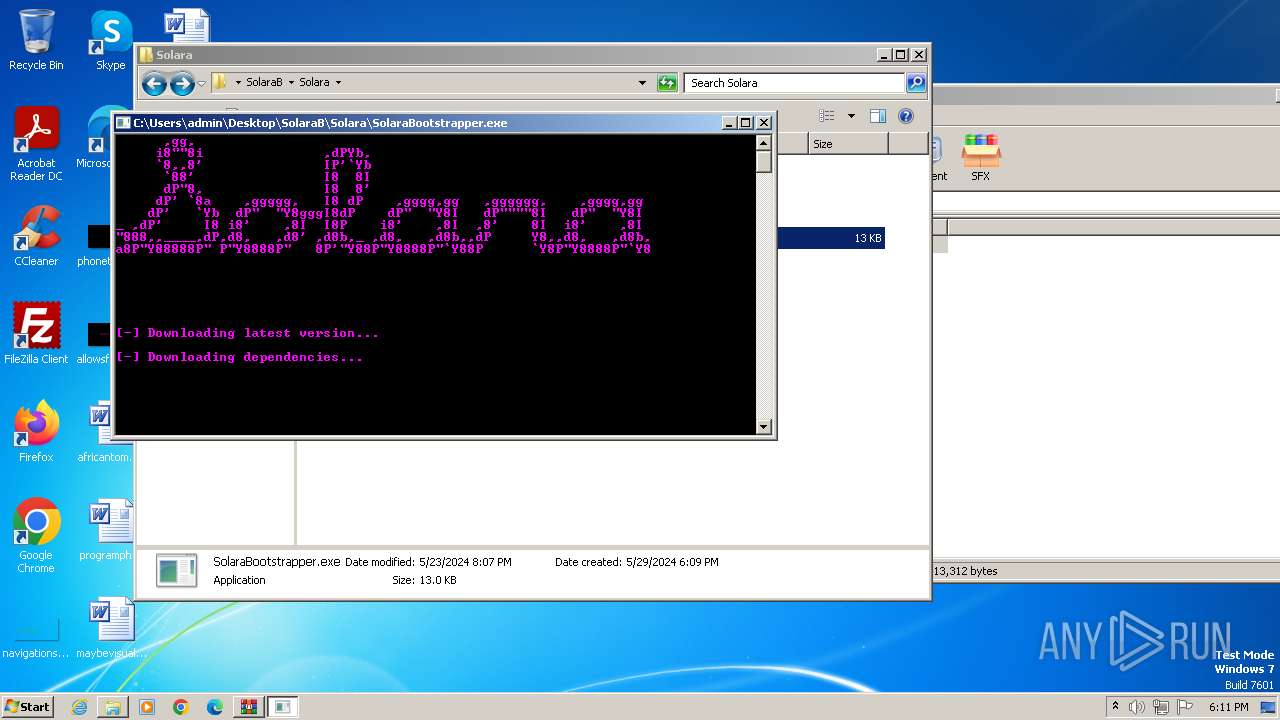Click Date created 5/29/2024 6:09 PM value
Viewport: 1280px width, 720px height.
pos(672,562)
